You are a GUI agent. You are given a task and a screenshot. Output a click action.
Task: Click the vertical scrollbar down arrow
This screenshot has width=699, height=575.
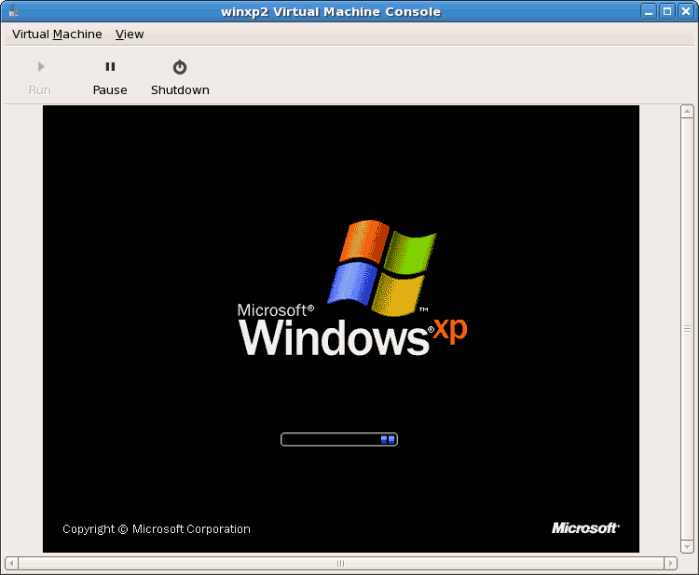coord(687,545)
